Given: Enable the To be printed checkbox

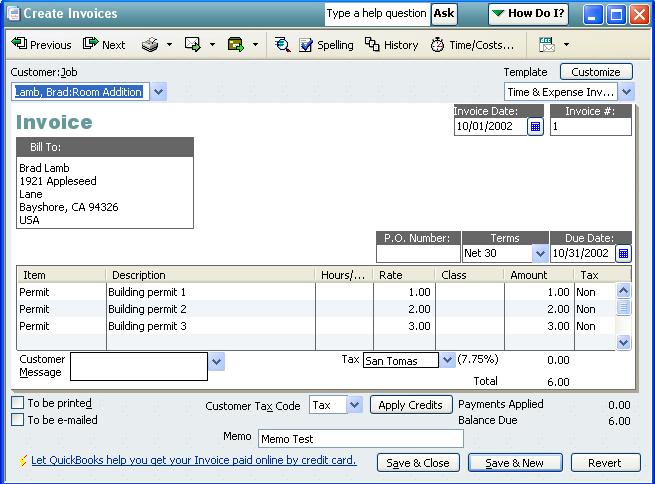Looking at the screenshot, I should click(18, 403).
